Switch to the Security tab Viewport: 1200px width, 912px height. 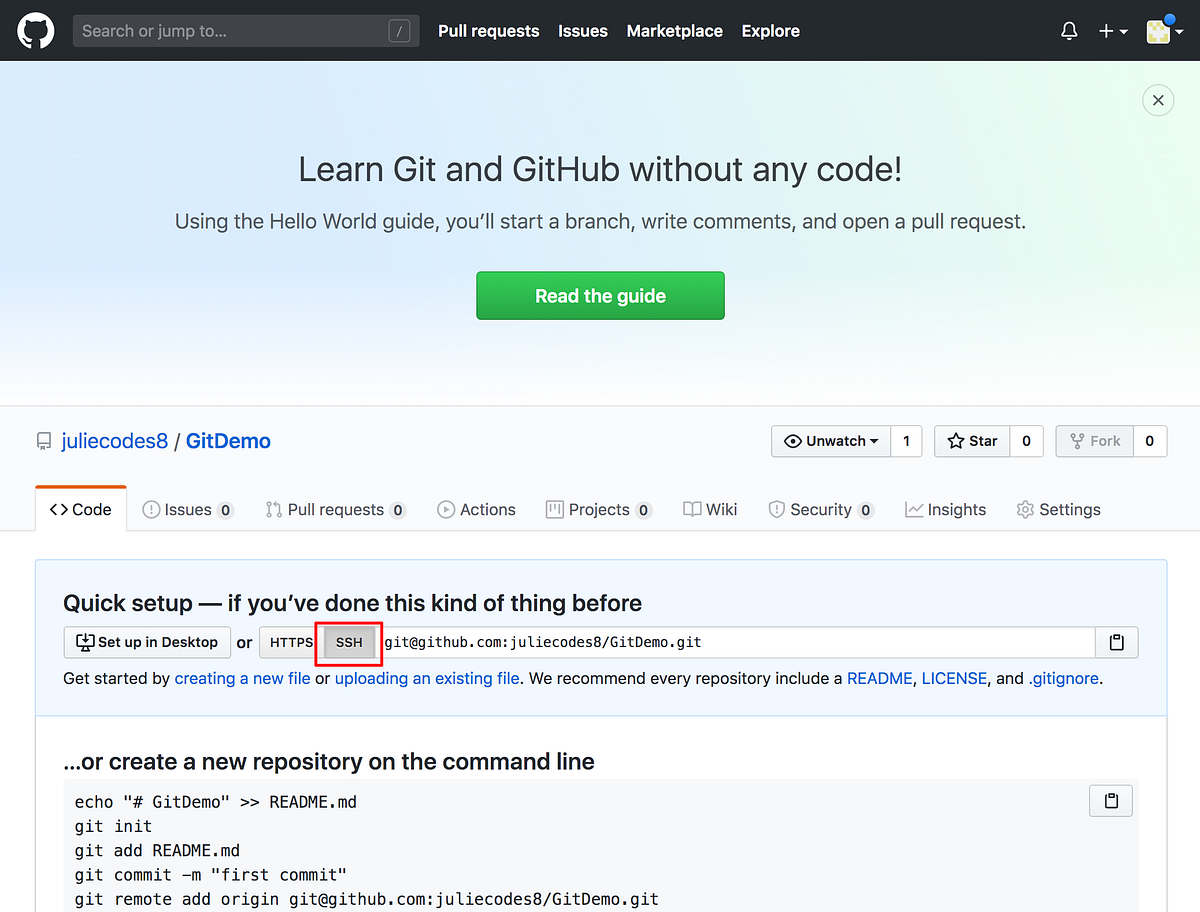point(821,510)
